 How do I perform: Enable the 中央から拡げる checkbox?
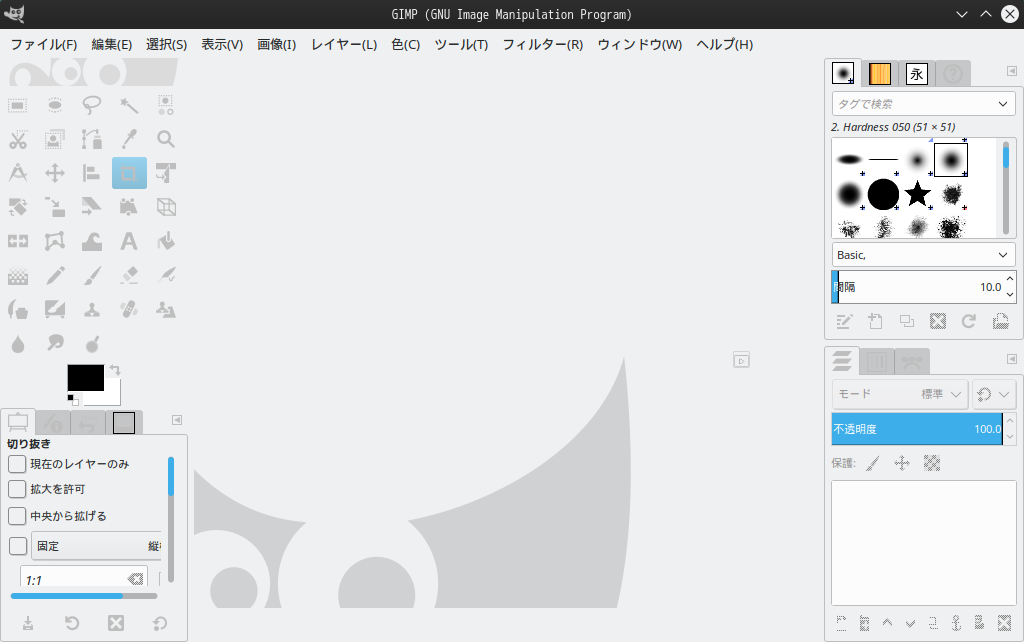pos(17,516)
